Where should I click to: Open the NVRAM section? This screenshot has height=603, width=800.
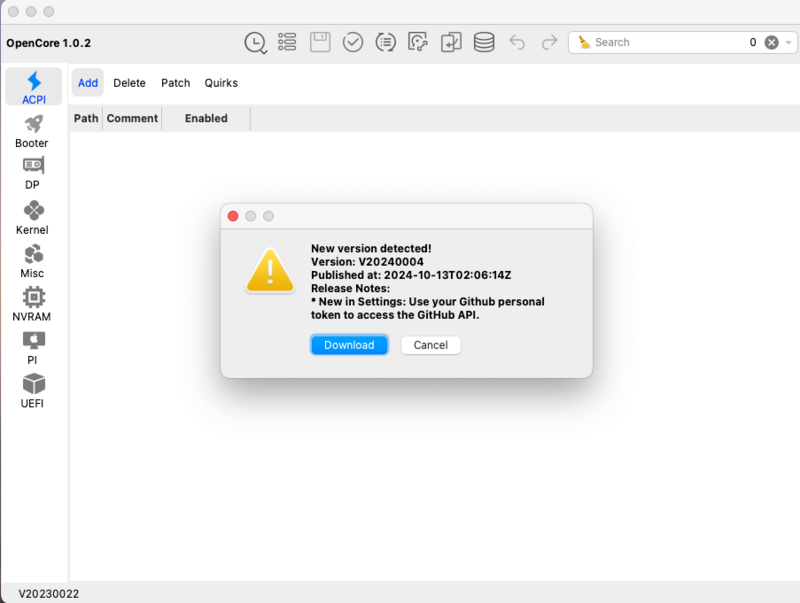[x=32, y=305]
